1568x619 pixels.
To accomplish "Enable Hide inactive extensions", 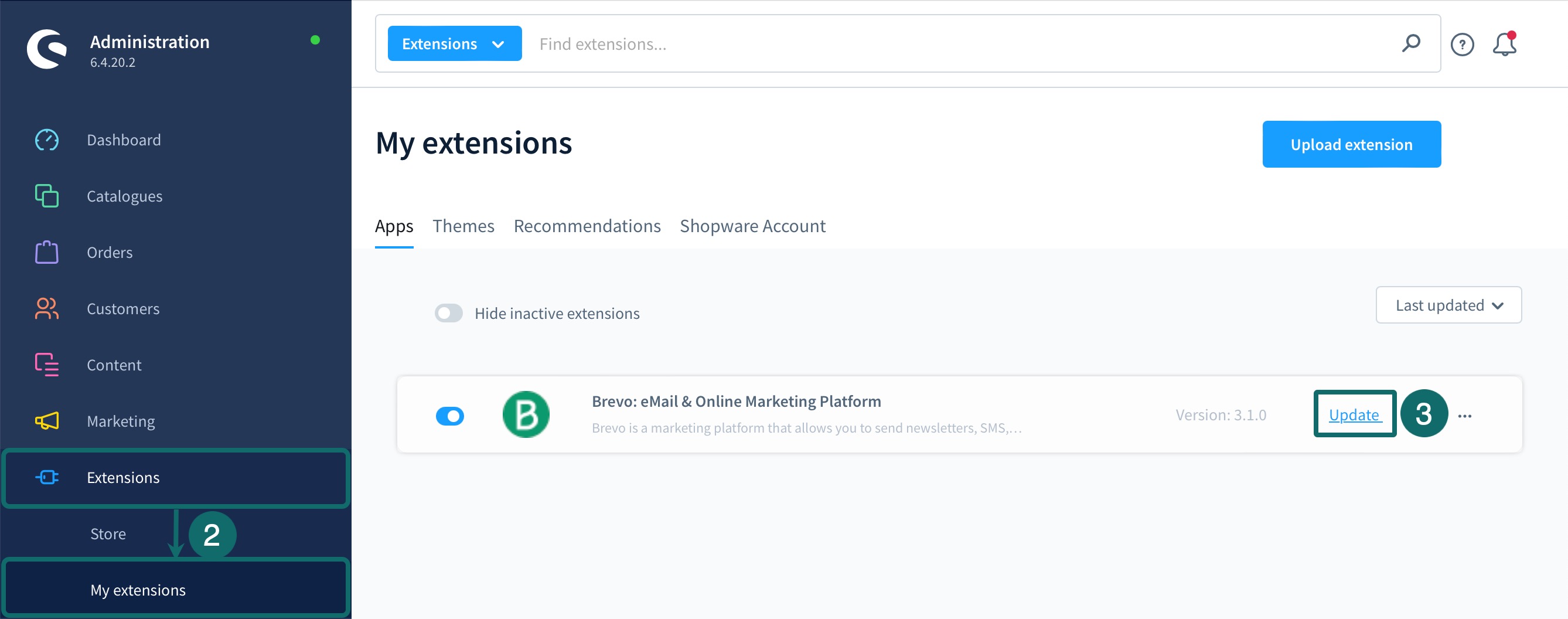I will click(449, 313).
